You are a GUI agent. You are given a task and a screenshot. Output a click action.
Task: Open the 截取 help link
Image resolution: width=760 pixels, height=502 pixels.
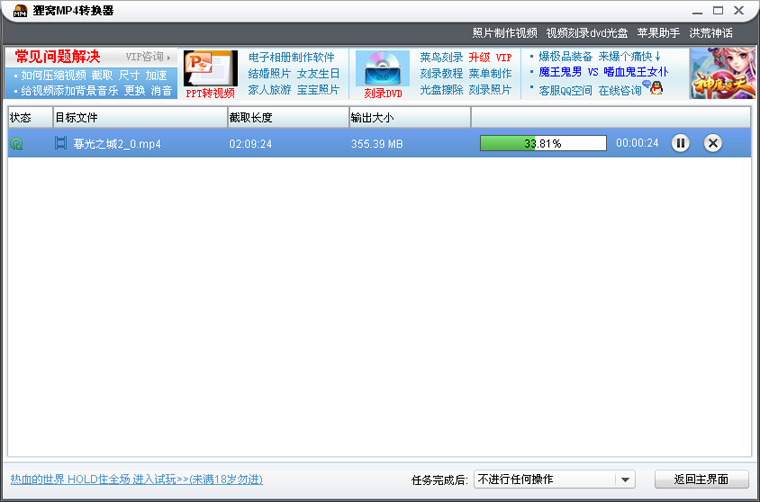click(102, 76)
